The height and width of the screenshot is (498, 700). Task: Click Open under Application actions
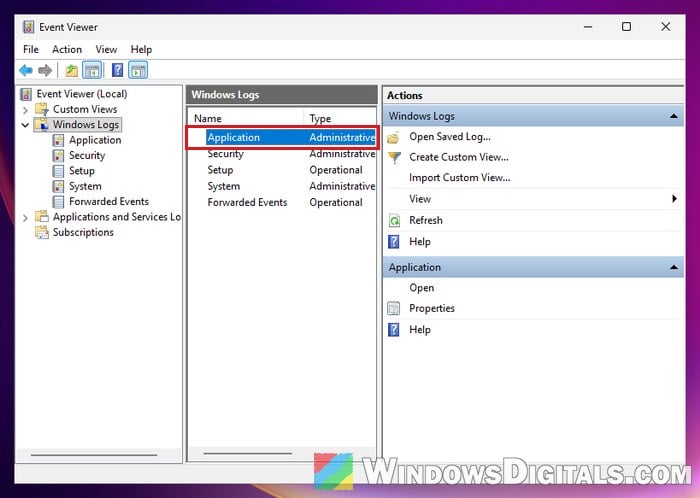click(421, 288)
